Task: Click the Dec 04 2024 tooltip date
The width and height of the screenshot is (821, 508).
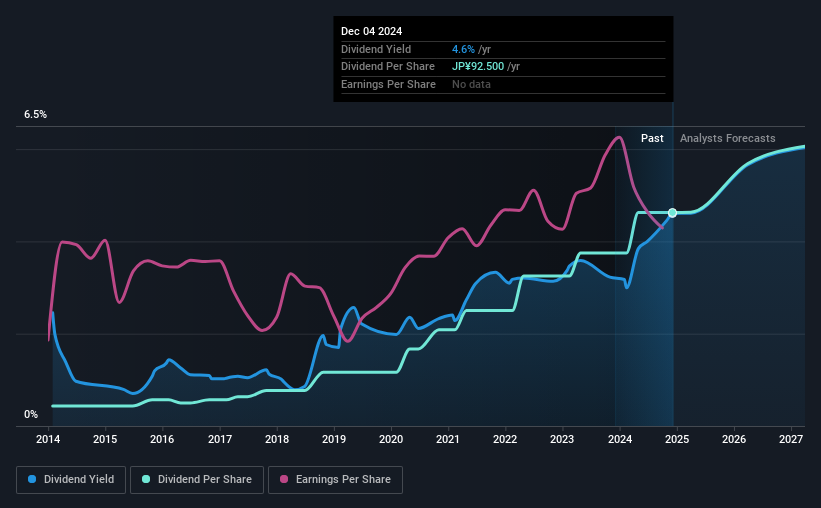Action: point(371,31)
